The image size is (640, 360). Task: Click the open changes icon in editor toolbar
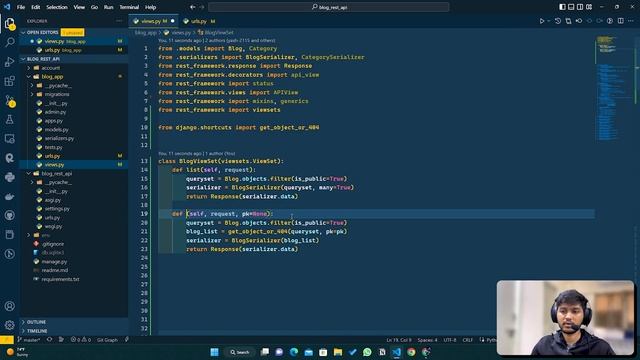(568, 21)
